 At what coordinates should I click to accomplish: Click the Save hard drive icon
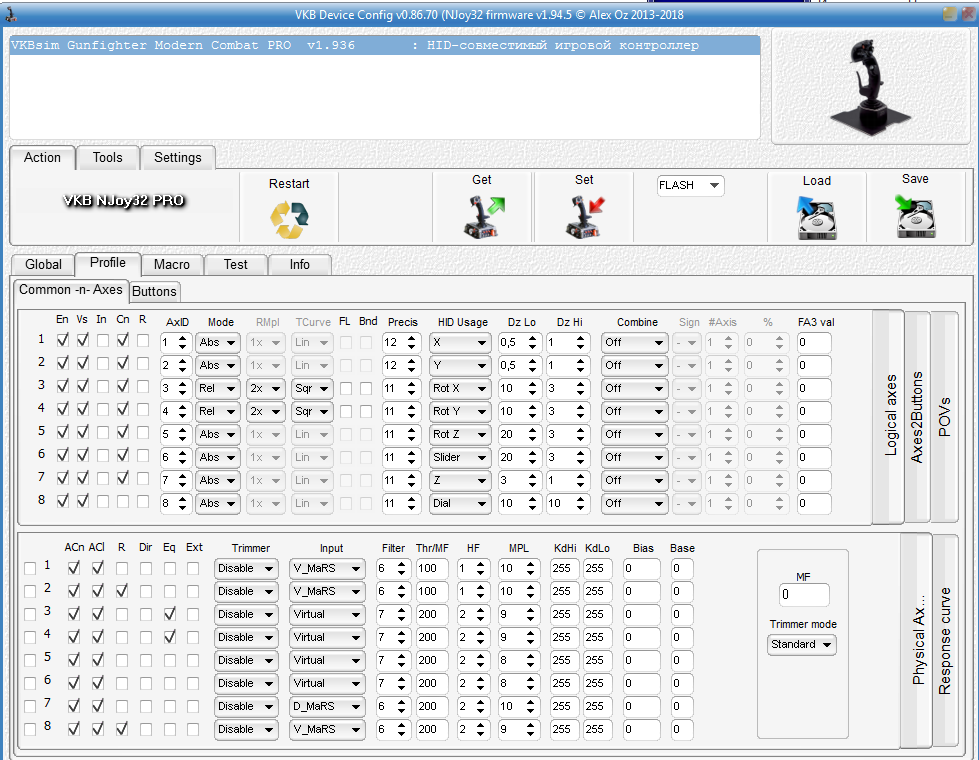click(915, 216)
